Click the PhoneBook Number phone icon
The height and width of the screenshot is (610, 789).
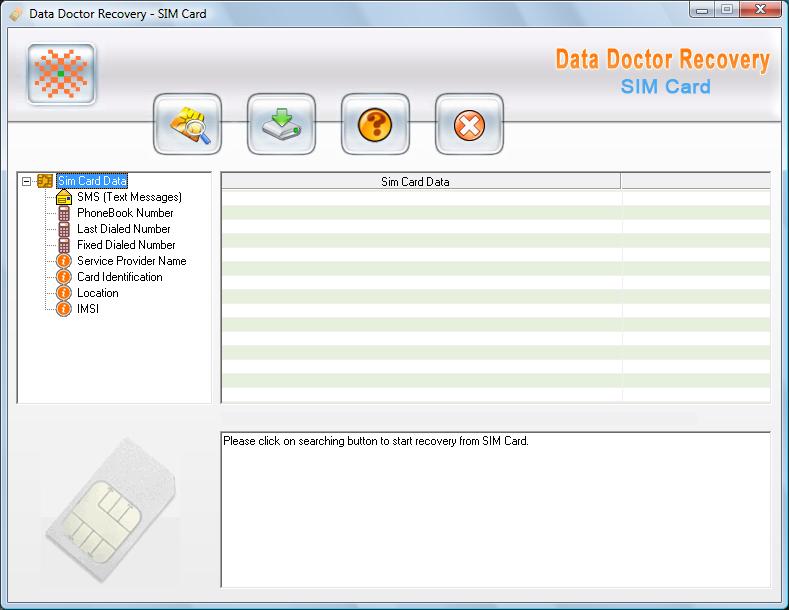tap(64, 213)
